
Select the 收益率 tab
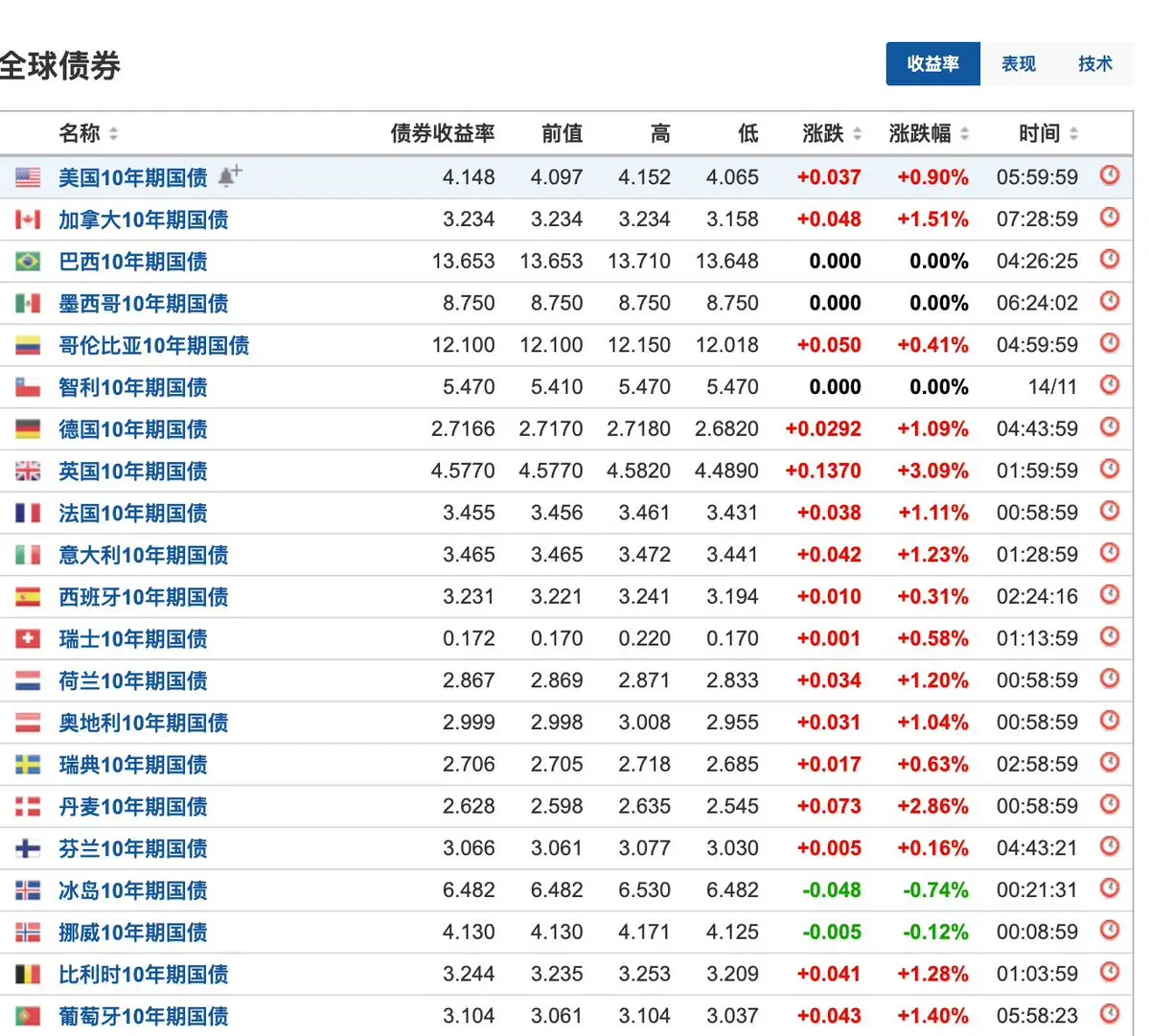pos(932,64)
